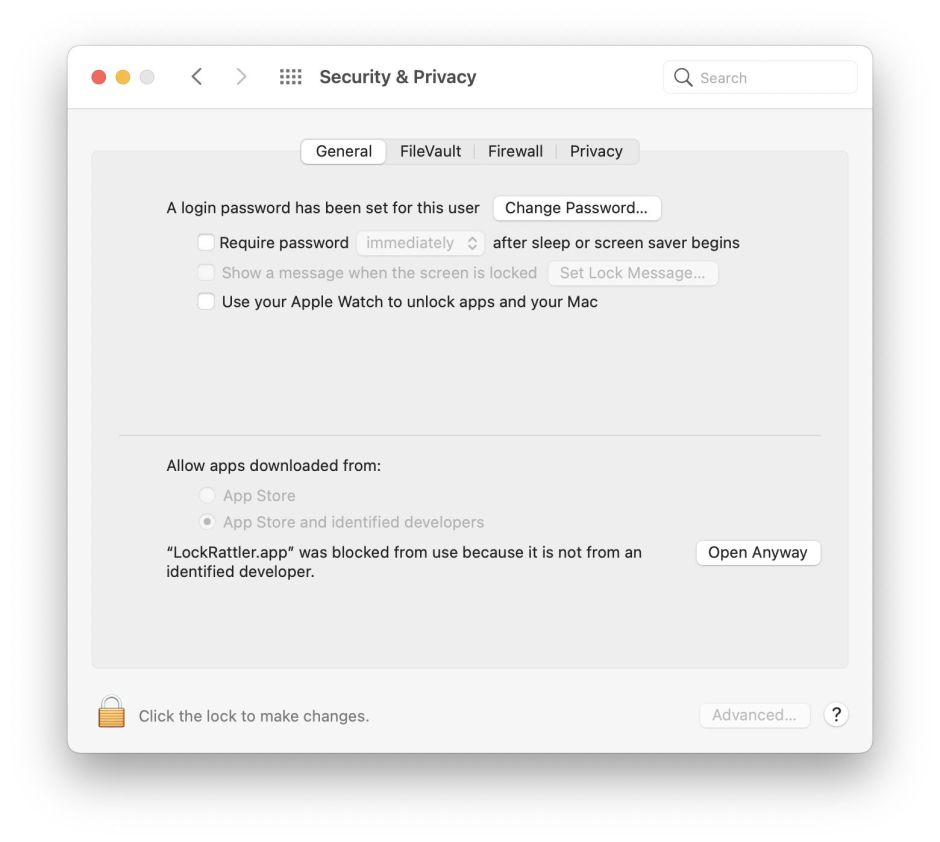Show all preferences grid icon
940x842 pixels.
(290, 77)
